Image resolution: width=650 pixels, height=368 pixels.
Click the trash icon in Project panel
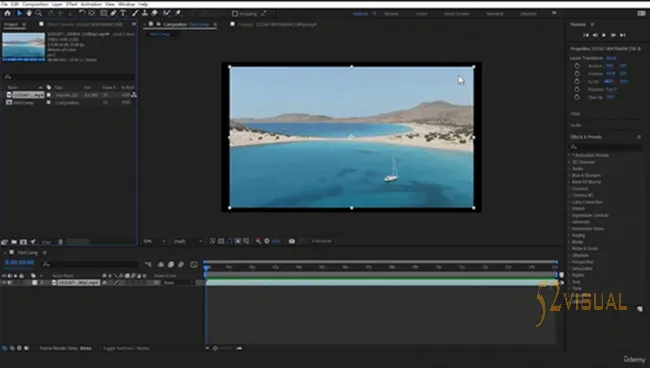61,242
